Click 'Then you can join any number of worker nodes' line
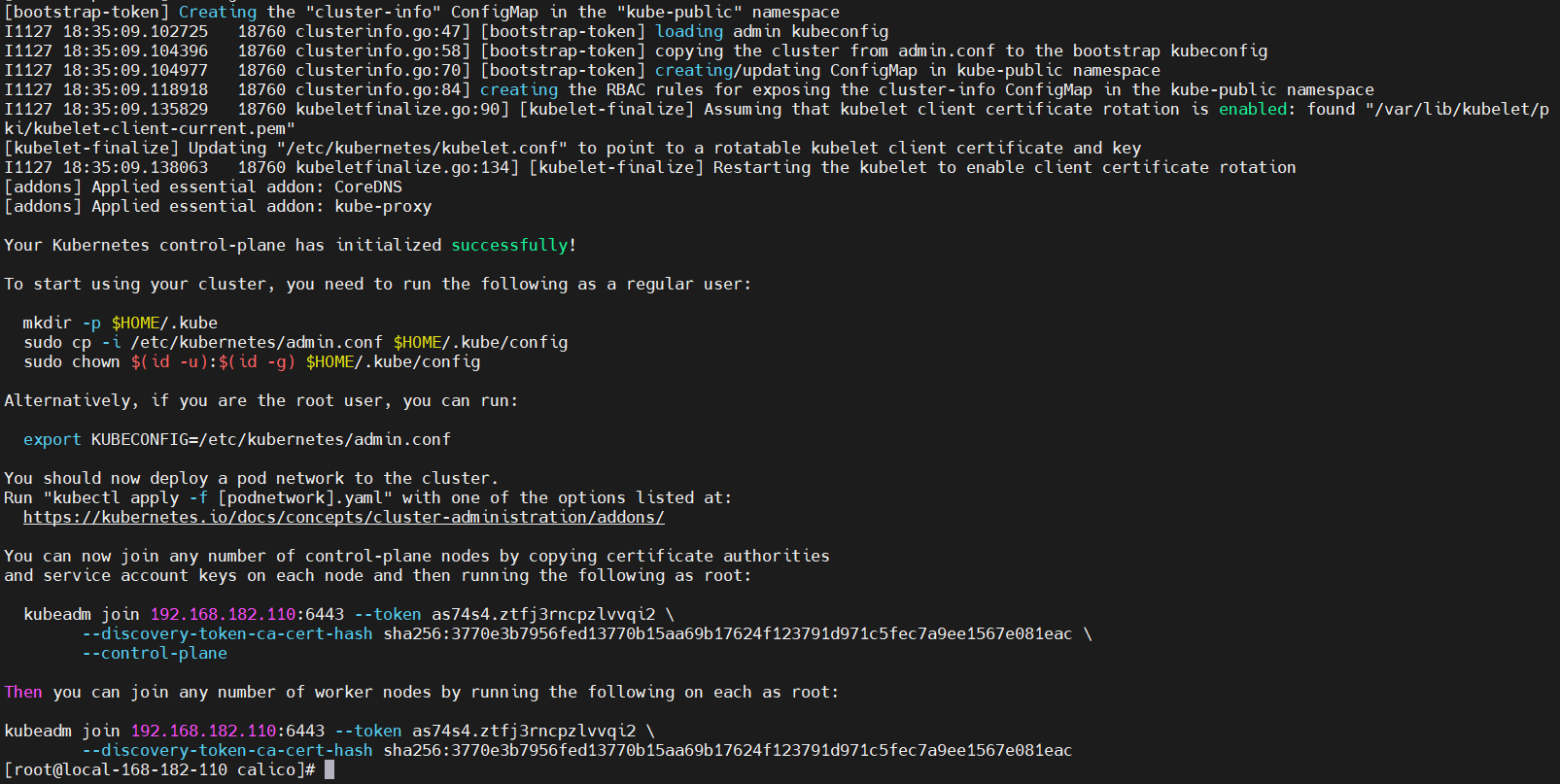This screenshot has width=1560, height=784. click(x=422, y=692)
